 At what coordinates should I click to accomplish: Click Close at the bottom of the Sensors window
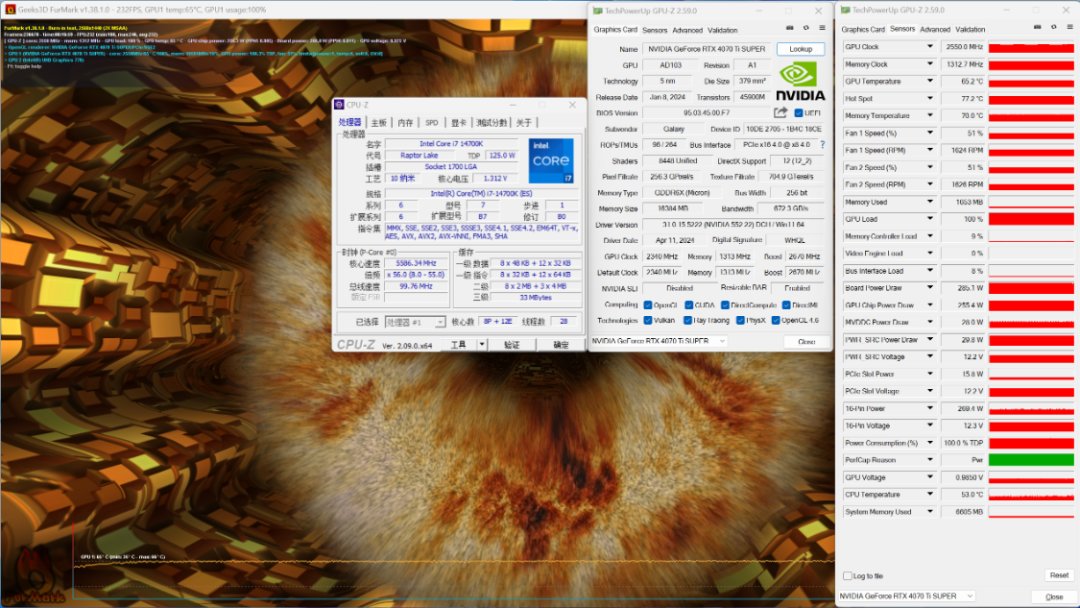coord(1054,596)
